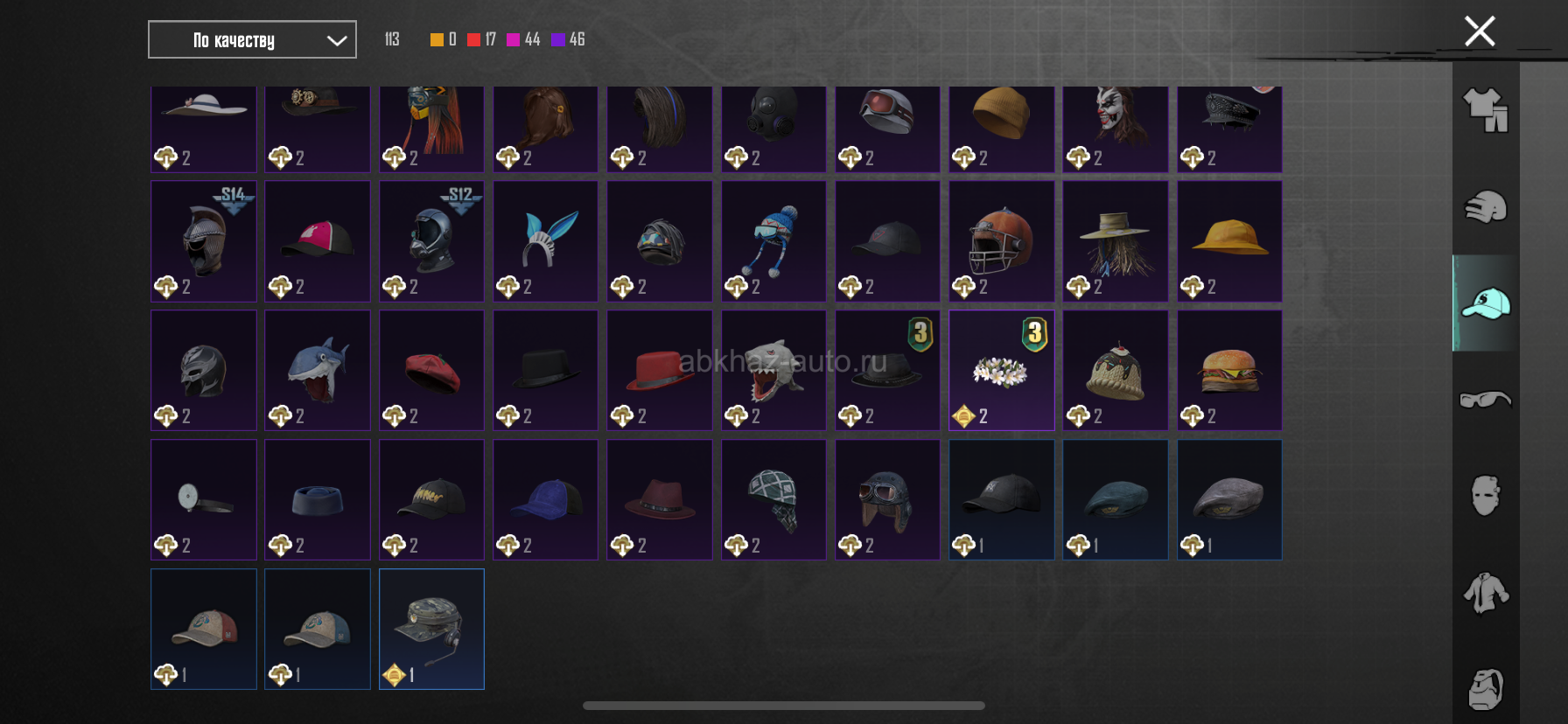This screenshot has height=724, width=1568.
Task: Select the cap headwear category icon
Action: coord(1486,303)
